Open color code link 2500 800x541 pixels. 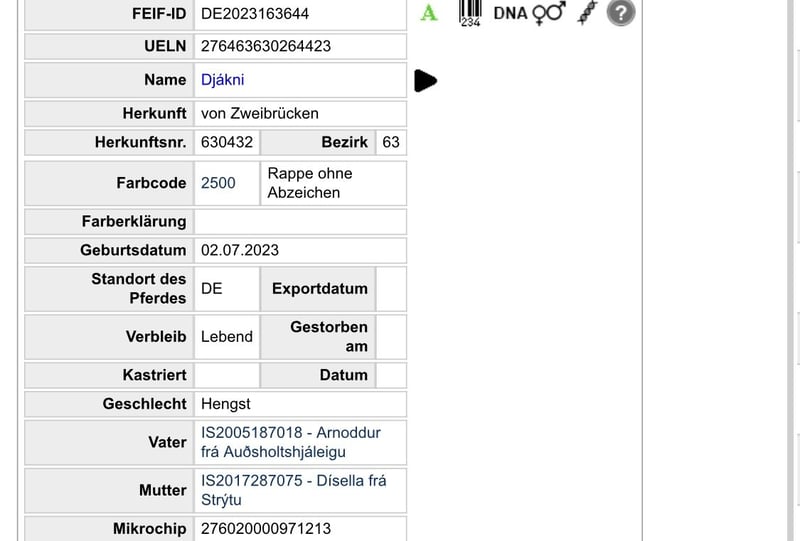(218, 183)
